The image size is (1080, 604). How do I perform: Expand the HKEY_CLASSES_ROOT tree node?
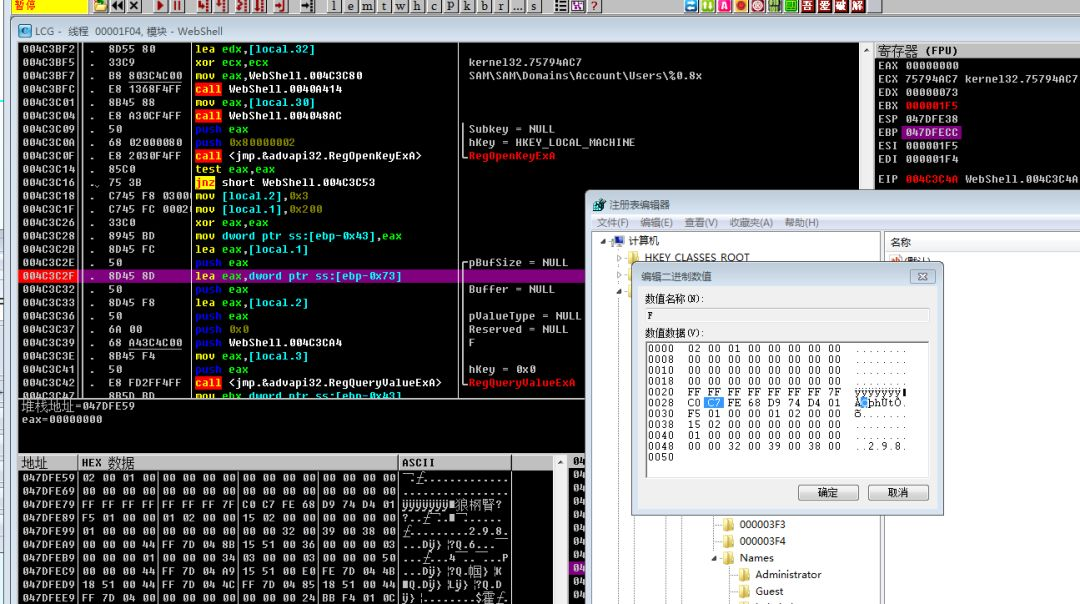(x=620, y=258)
